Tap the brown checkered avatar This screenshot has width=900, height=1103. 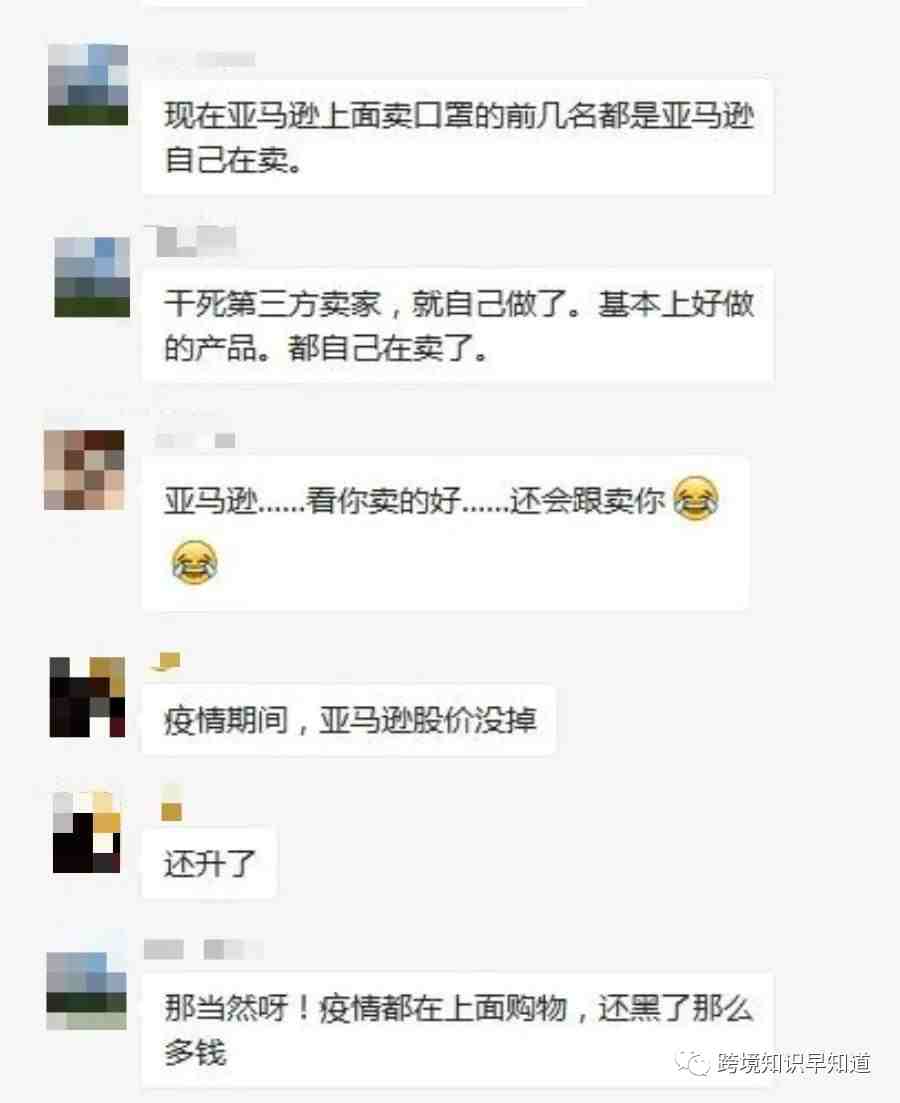point(84,470)
